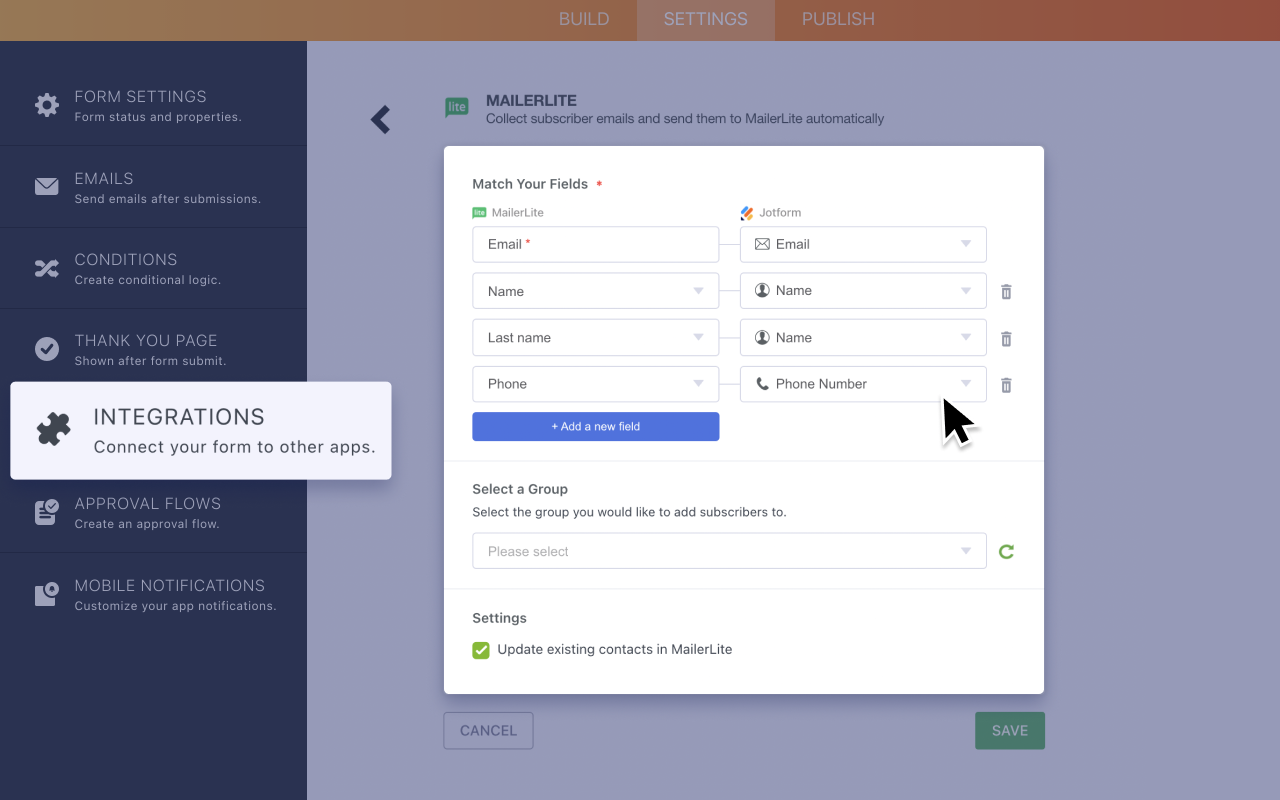Select the Thank You Page checkmark icon

(46, 349)
